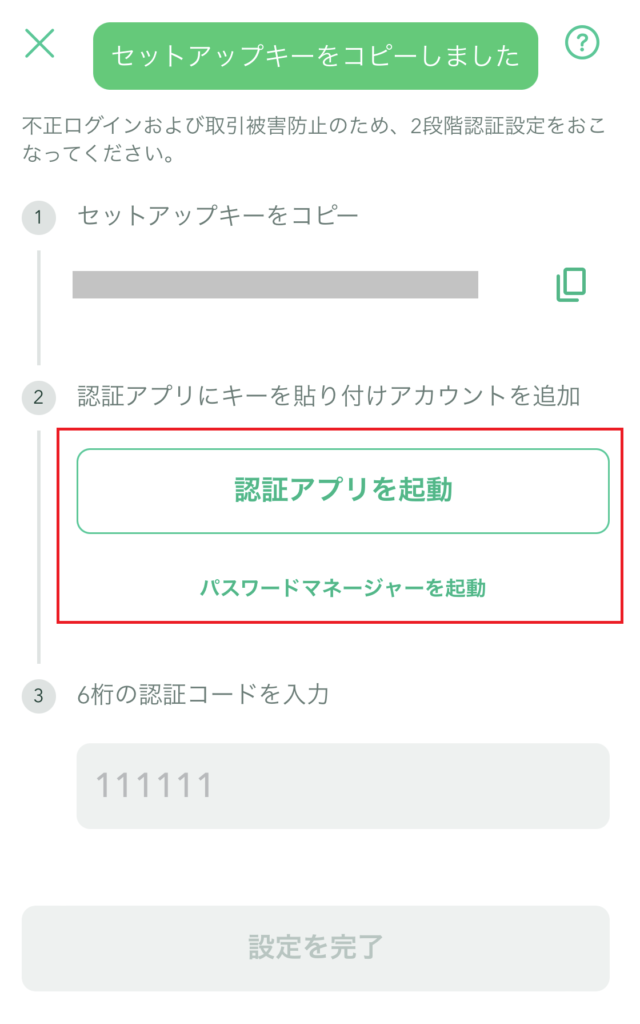This screenshot has height=1024, width=640.
Task: Close the 2FA setup screen with the X
Action: pyautogui.click(x=38, y=44)
